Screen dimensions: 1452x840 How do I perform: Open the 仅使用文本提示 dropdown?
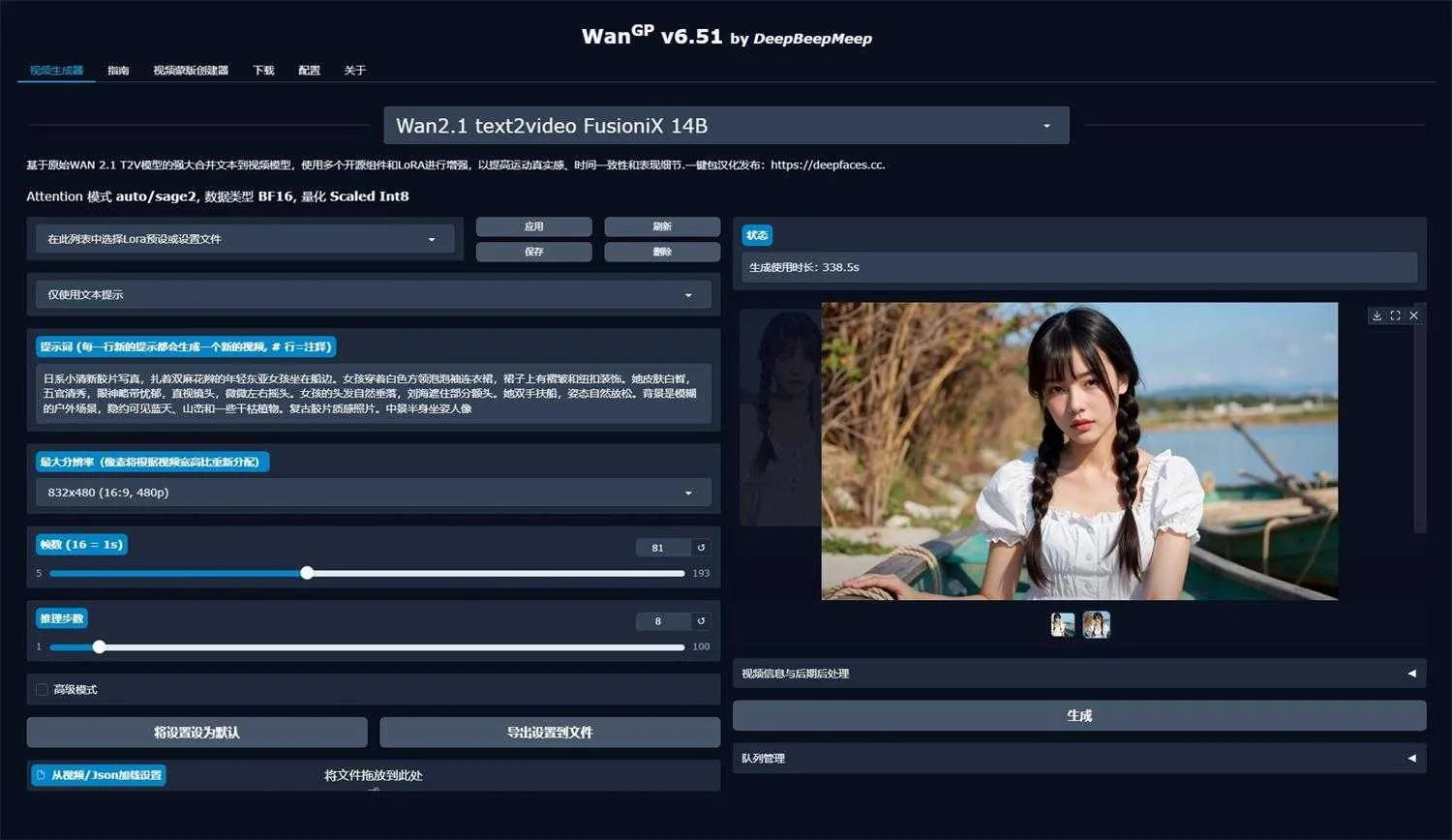tap(374, 294)
